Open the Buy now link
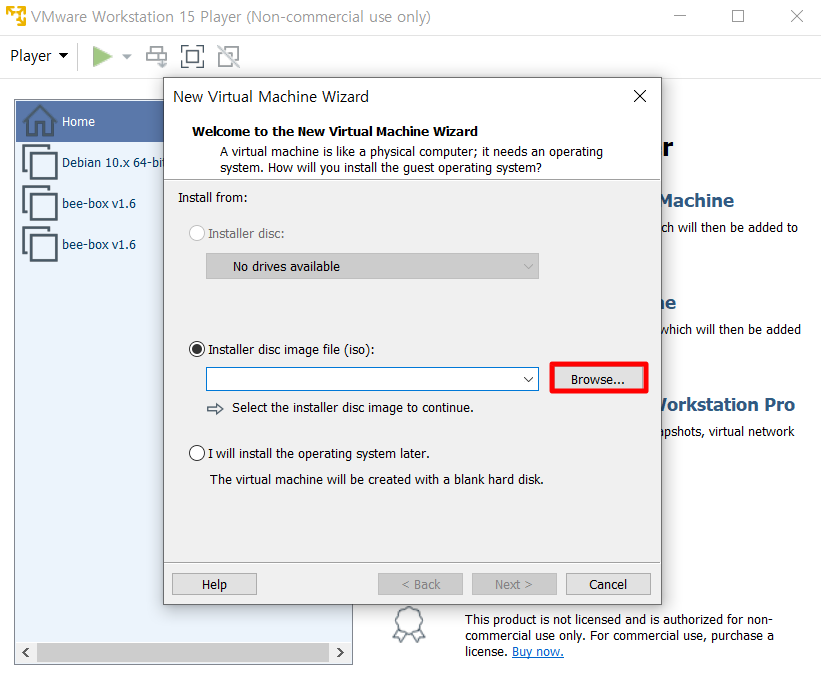 (x=538, y=651)
